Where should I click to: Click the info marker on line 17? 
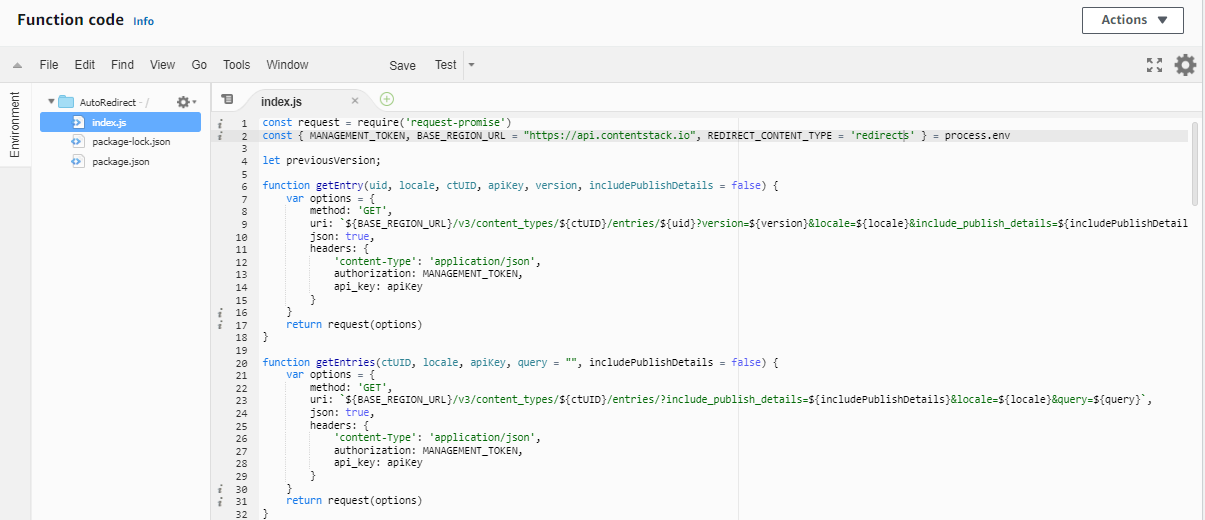pos(219,324)
